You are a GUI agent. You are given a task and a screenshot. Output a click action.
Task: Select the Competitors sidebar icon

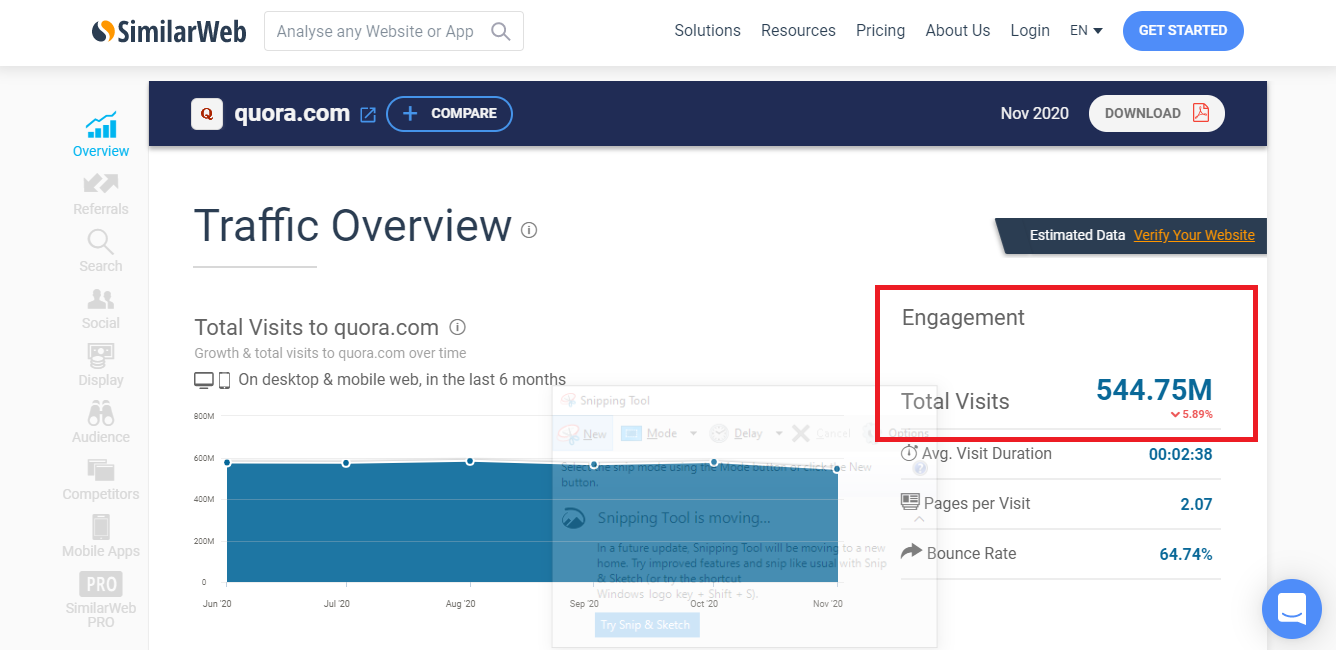[101, 469]
